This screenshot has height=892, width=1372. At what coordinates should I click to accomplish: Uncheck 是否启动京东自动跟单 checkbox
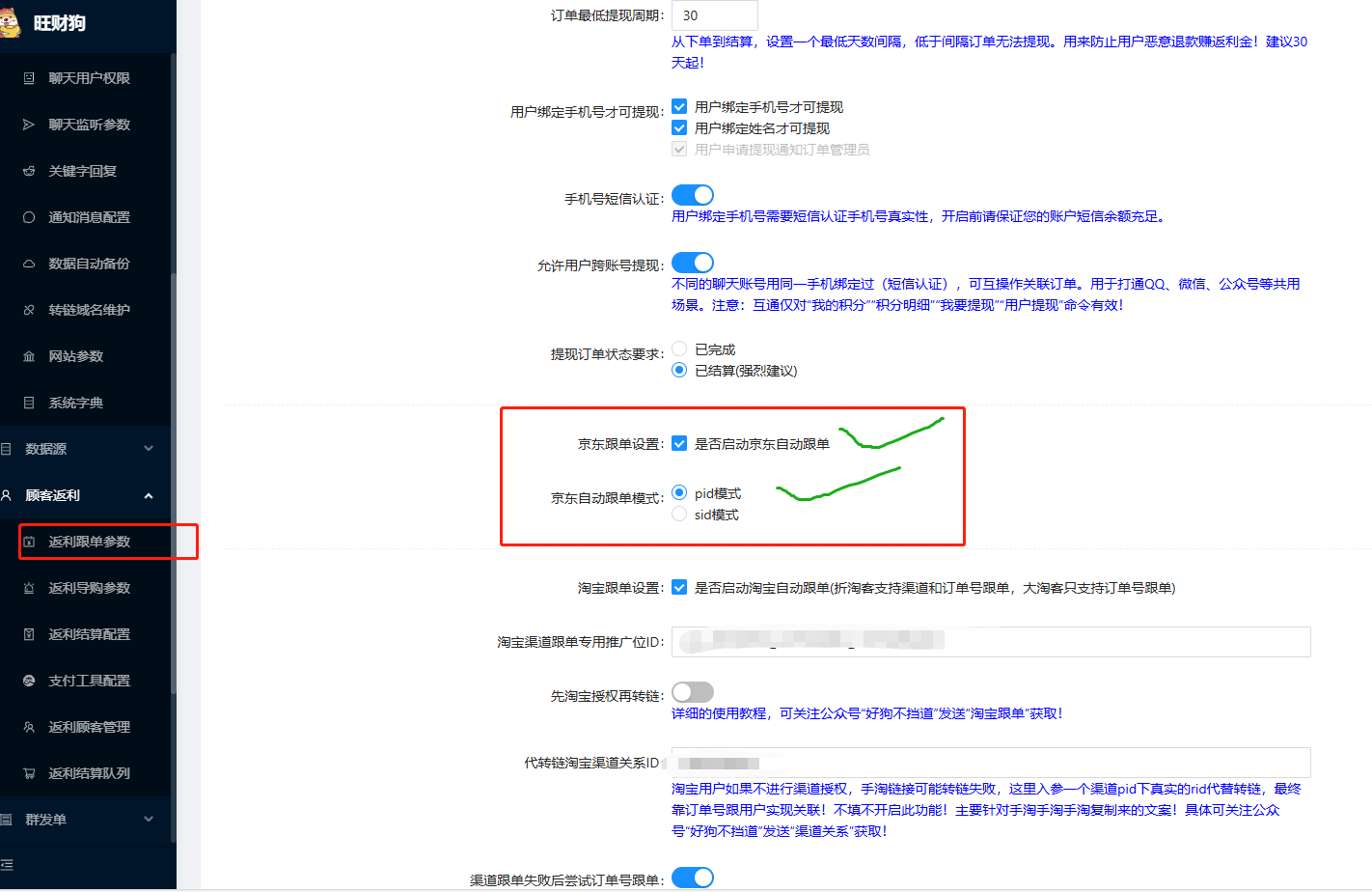[x=679, y=444]
